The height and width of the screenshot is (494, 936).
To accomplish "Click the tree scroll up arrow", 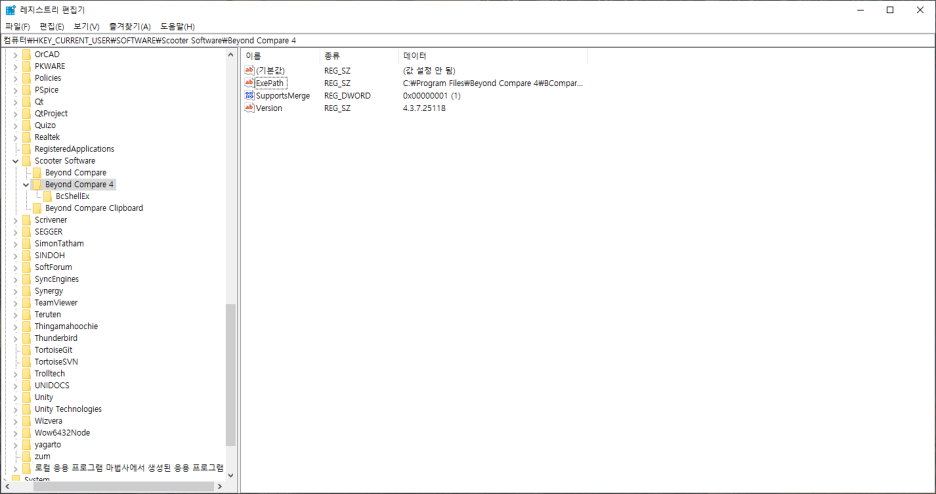I will coord(231,55).
